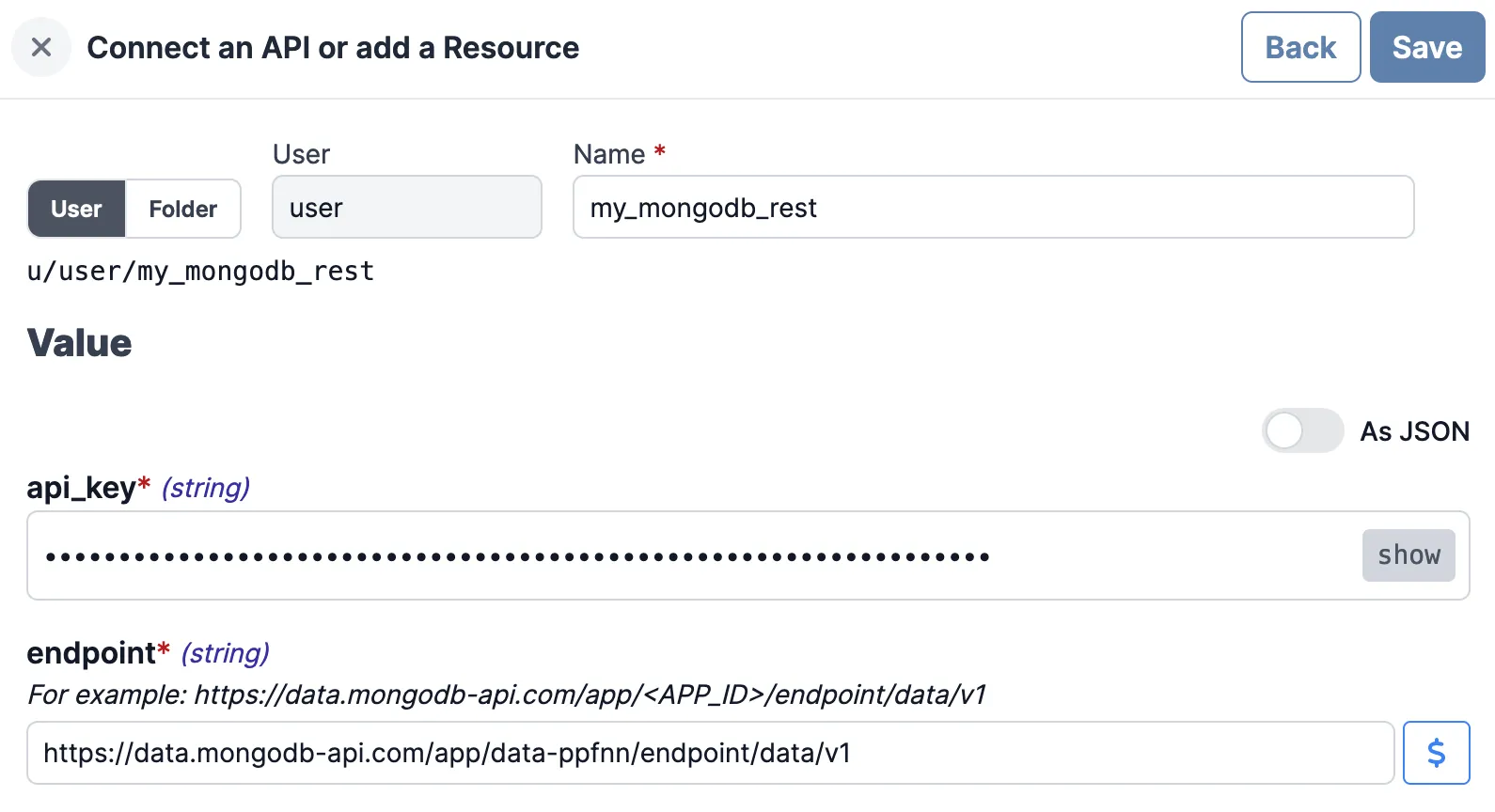Screen dimensions: 1495x812
Task: Enable the As JSON toggle
Action: [x=1302, y=430]
